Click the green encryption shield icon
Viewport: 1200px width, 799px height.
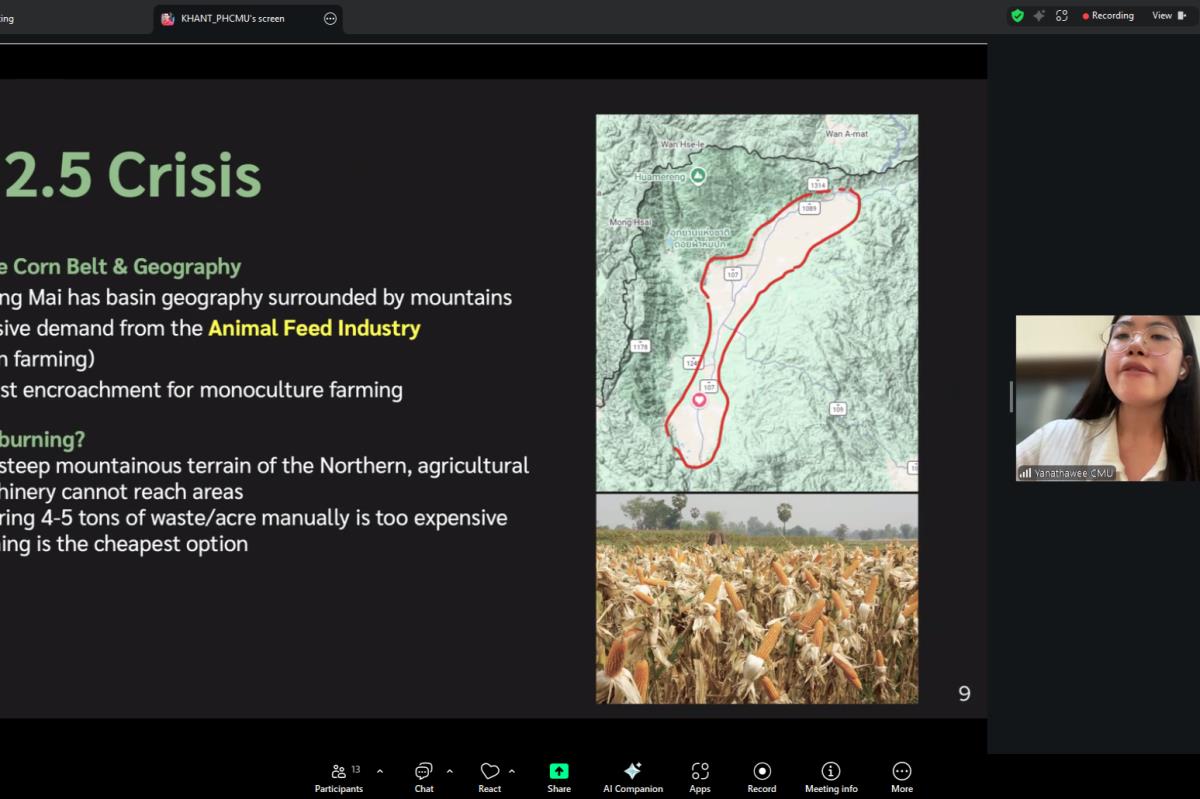1017,16
